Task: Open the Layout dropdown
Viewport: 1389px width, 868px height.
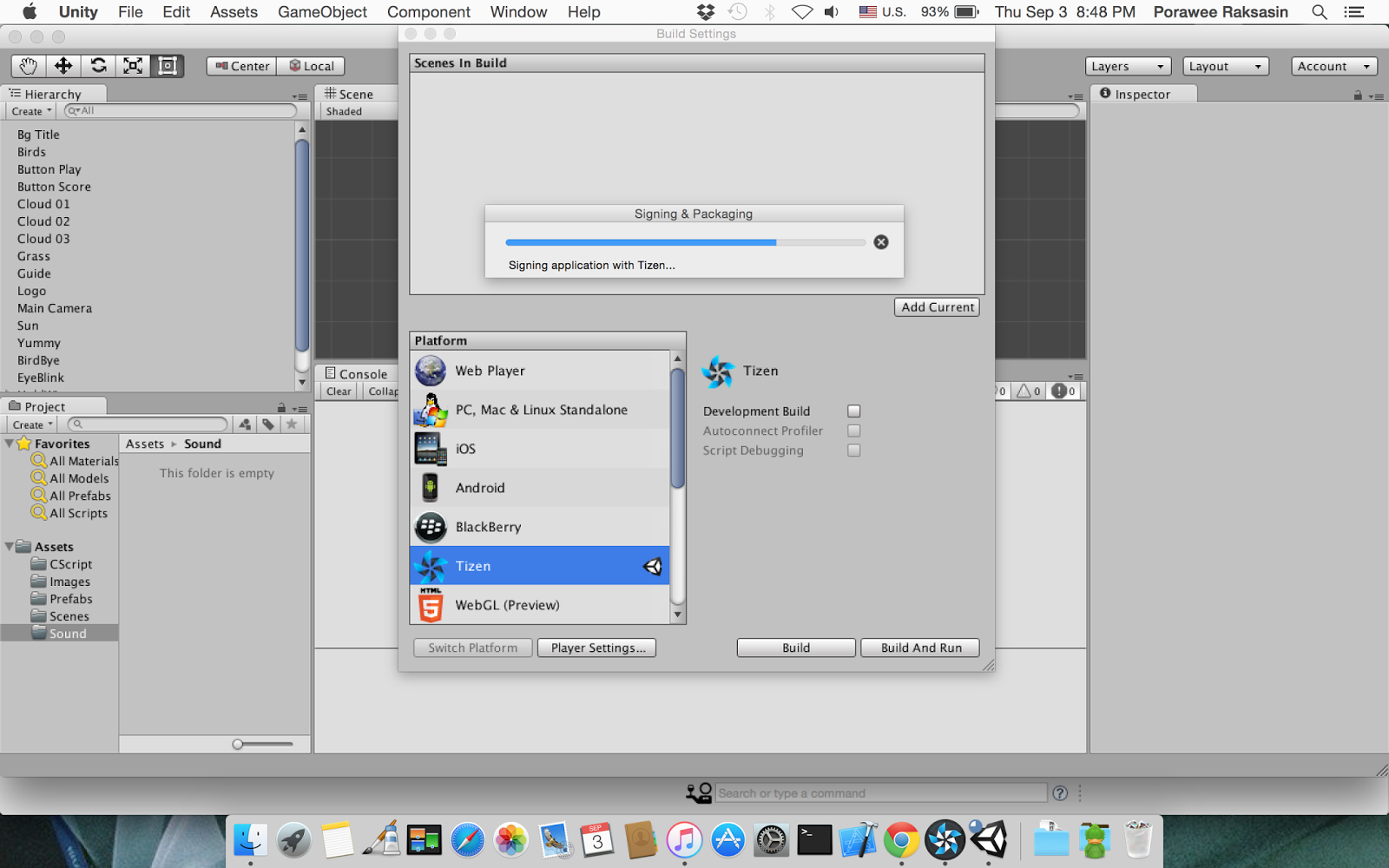Action: [x=1225, y=66]
